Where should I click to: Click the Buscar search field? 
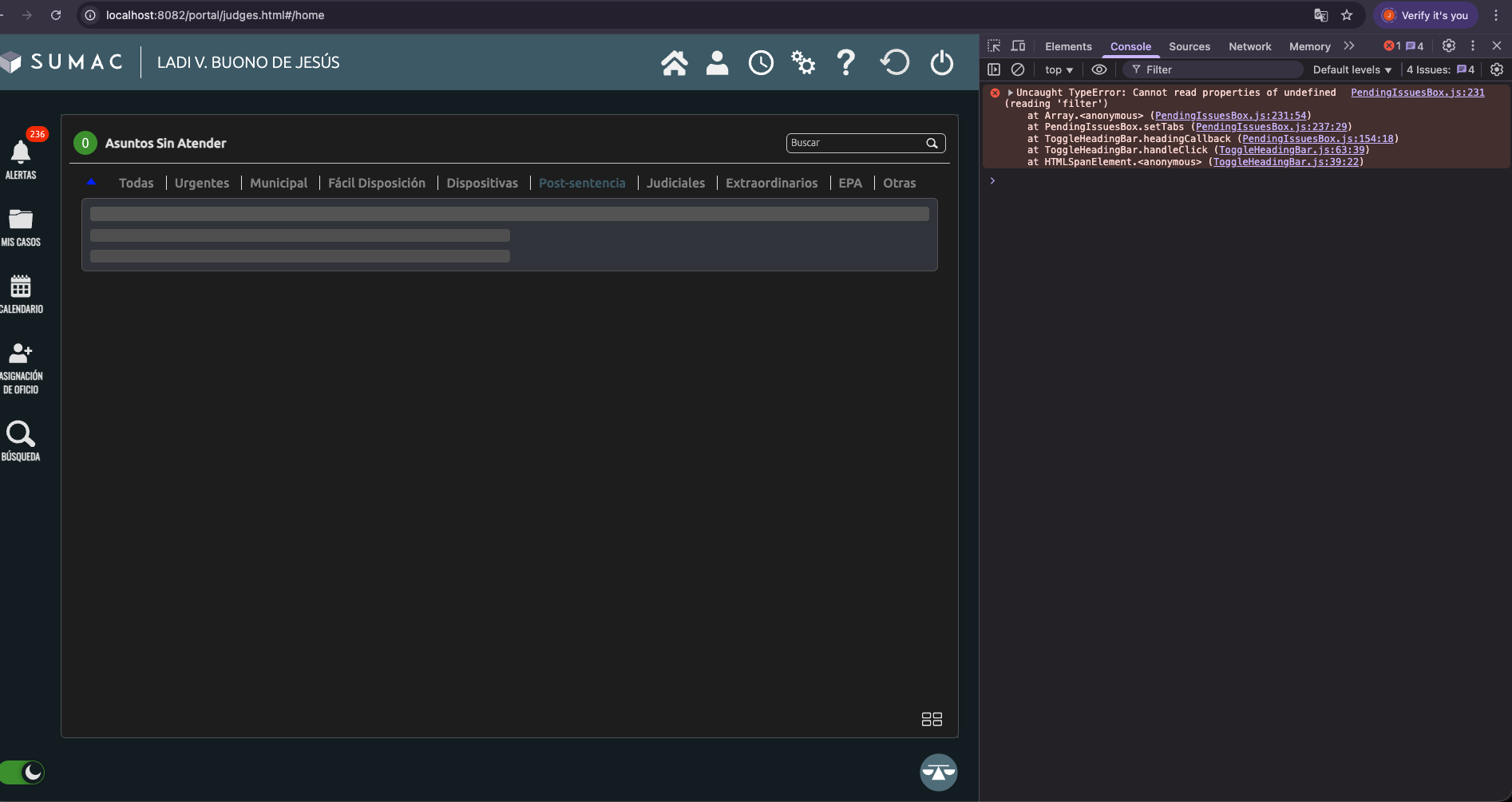click(854, 143)
